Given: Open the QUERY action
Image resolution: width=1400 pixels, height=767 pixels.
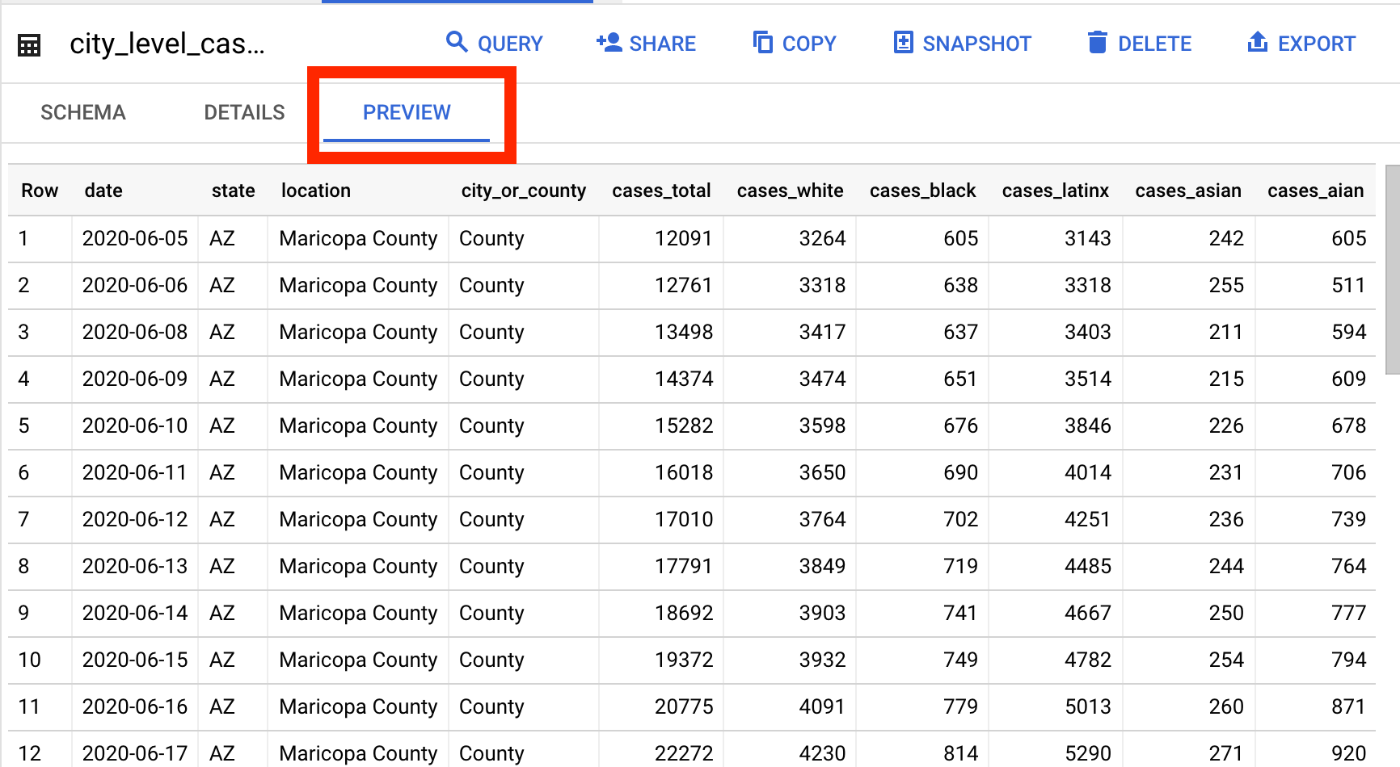Looking at the screenshot, I should 494,43.
